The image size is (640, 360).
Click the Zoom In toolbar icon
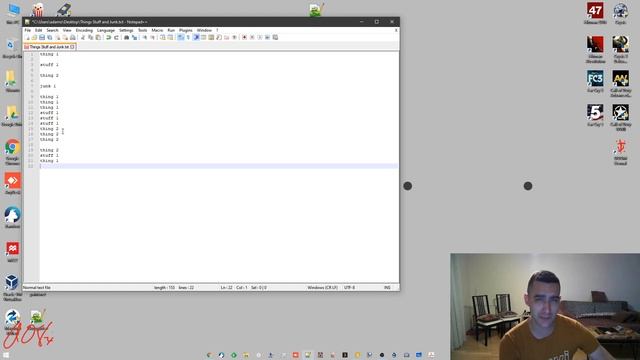[145, 37]
